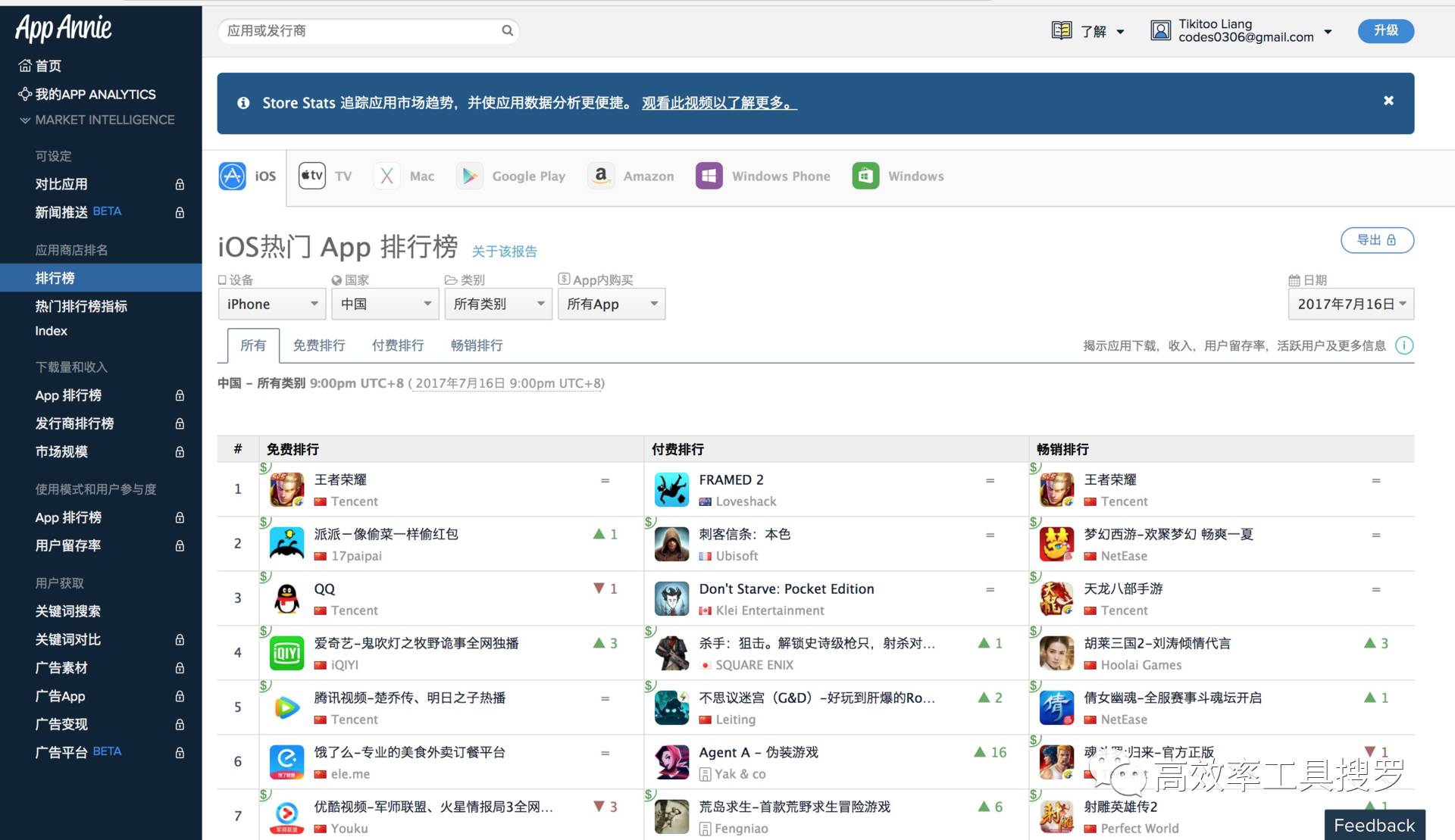The image size is (1455, 840).
Task: Switch to the 免费排行 tab
Action: point(319,345)
